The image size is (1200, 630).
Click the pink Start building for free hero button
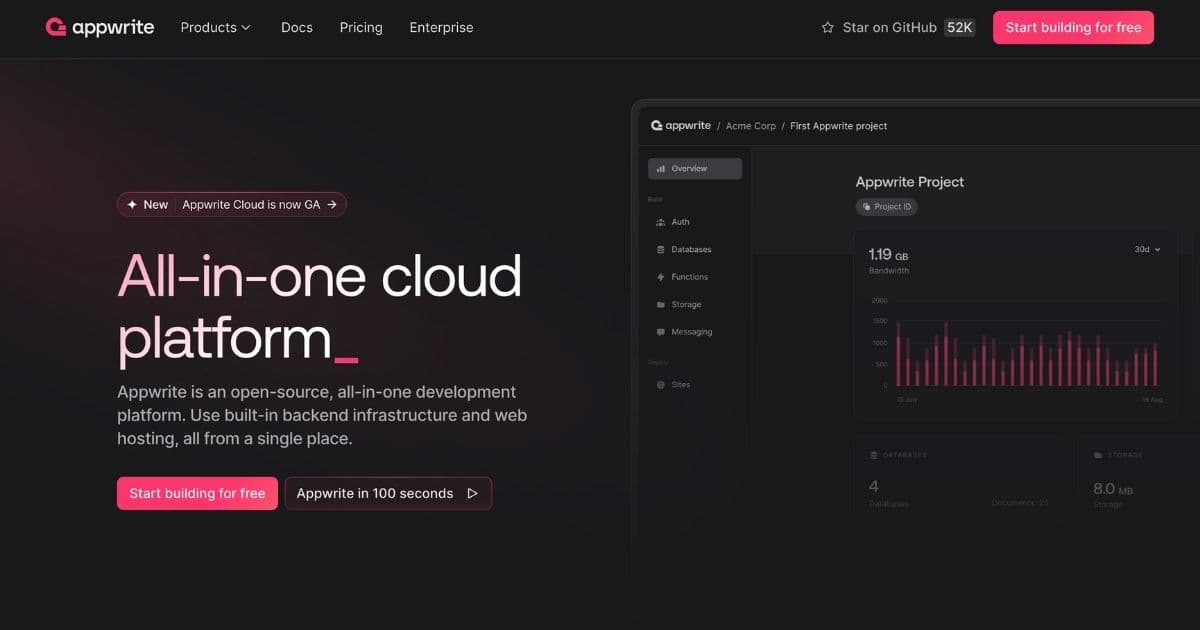[x=197, y=493]
